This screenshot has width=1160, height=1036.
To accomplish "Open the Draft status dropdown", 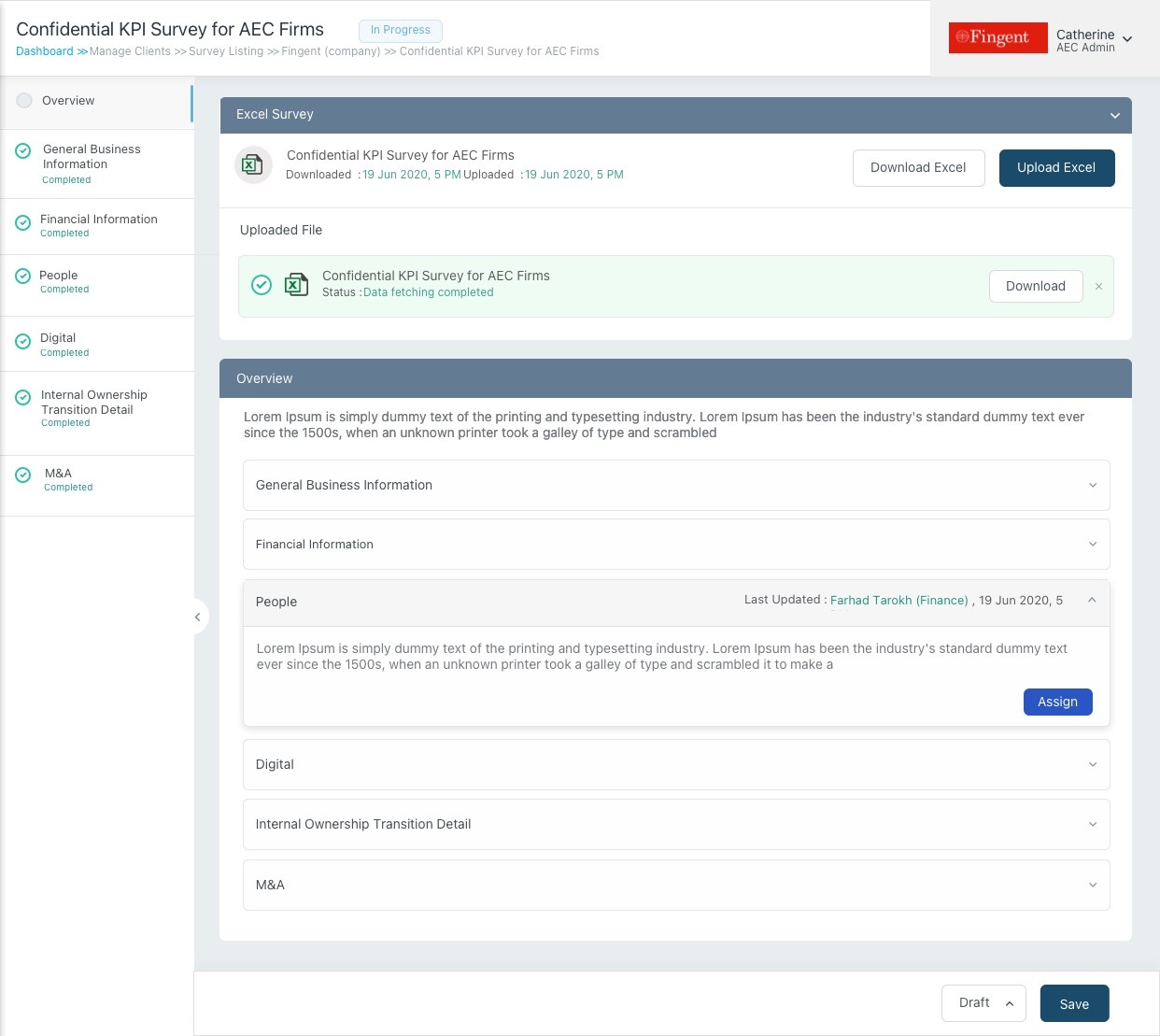I will [983, 1003].
